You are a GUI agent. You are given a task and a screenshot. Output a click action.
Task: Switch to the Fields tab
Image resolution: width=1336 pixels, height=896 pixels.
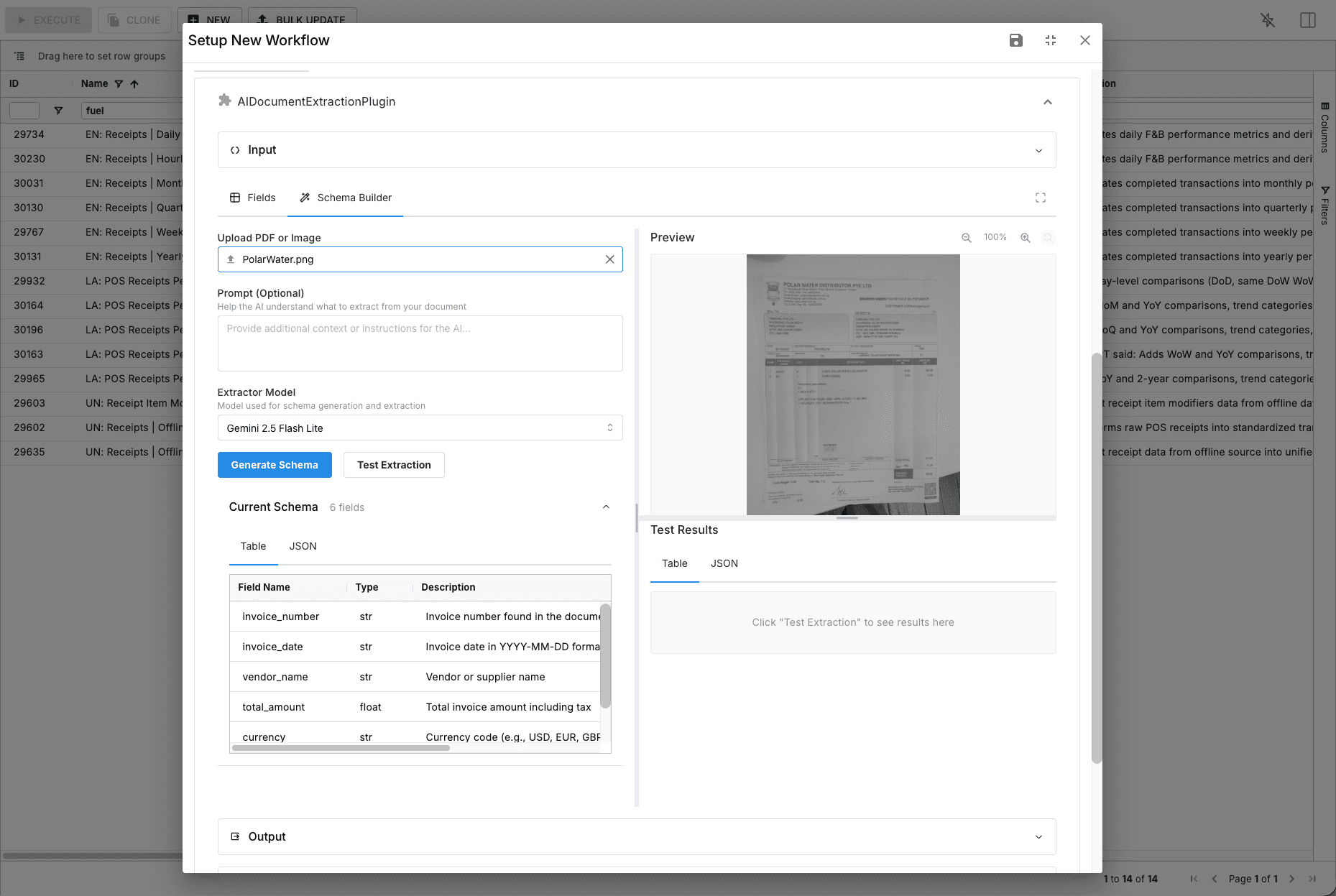click(252, 198)
